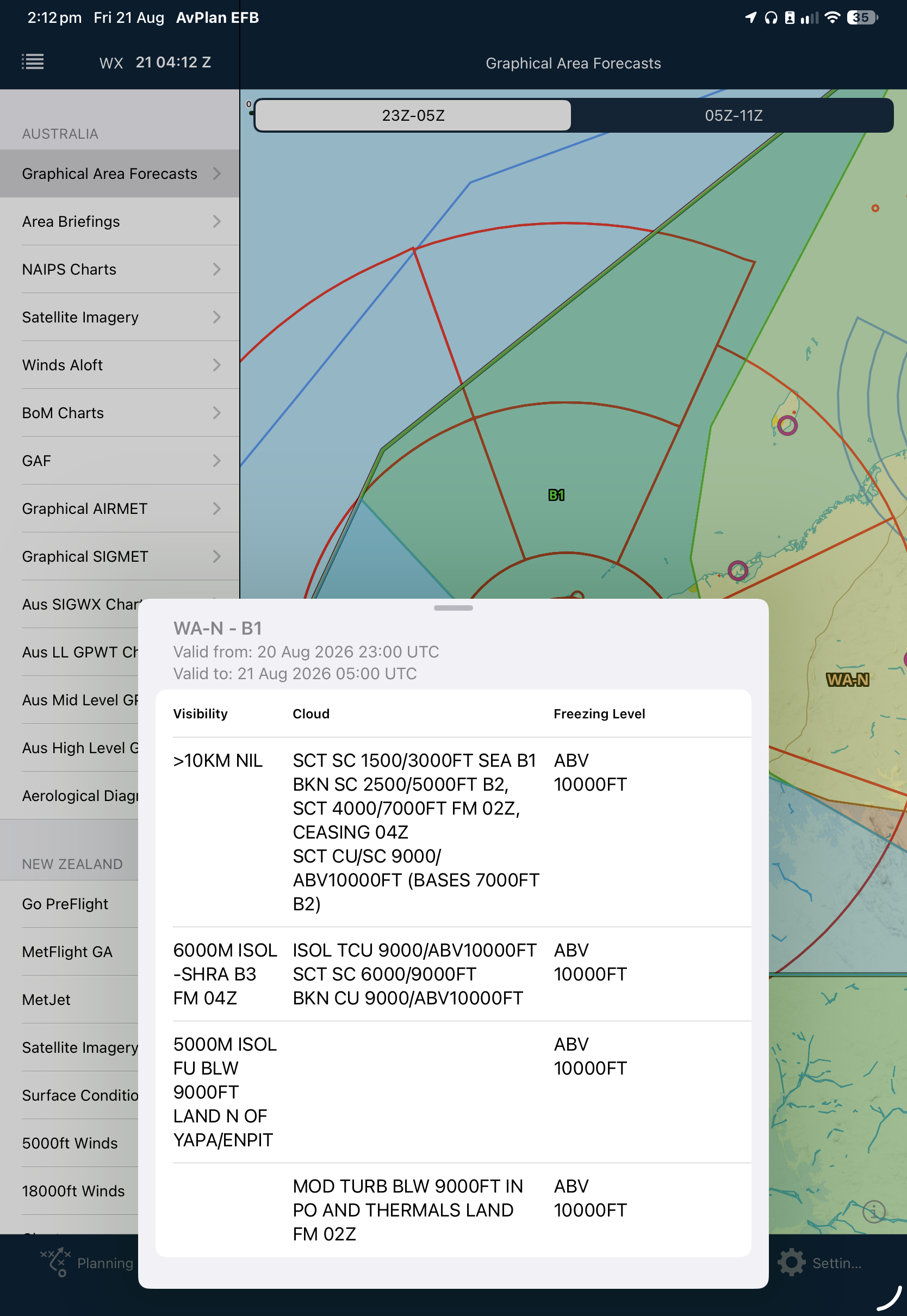Image resolution: width=907 pixels, height=1316 pixels.
Task: Expand chevron beside Winds Aloft
Action: (216, 365)
